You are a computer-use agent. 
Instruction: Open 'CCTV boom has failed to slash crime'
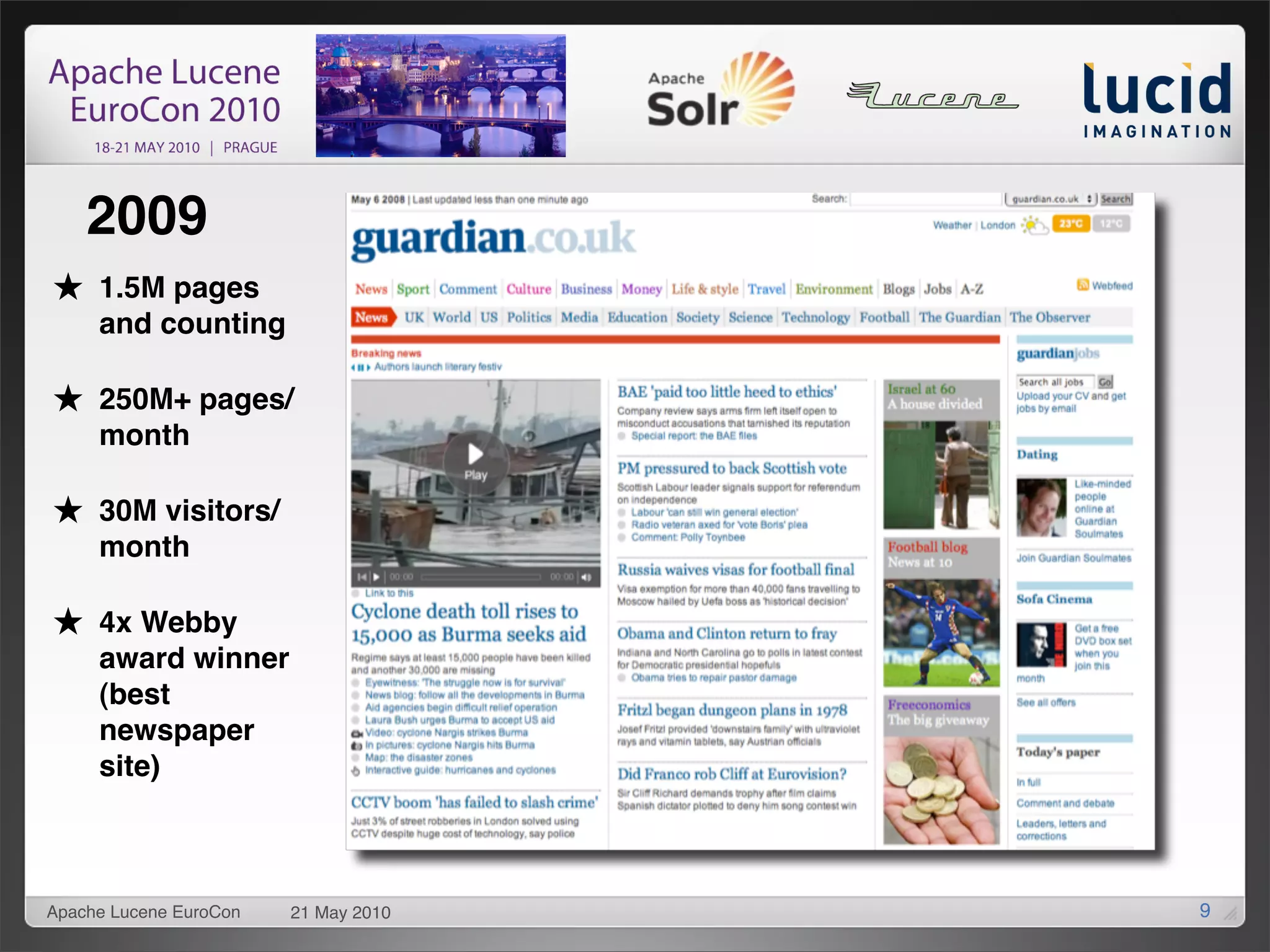tap(474, 803)
